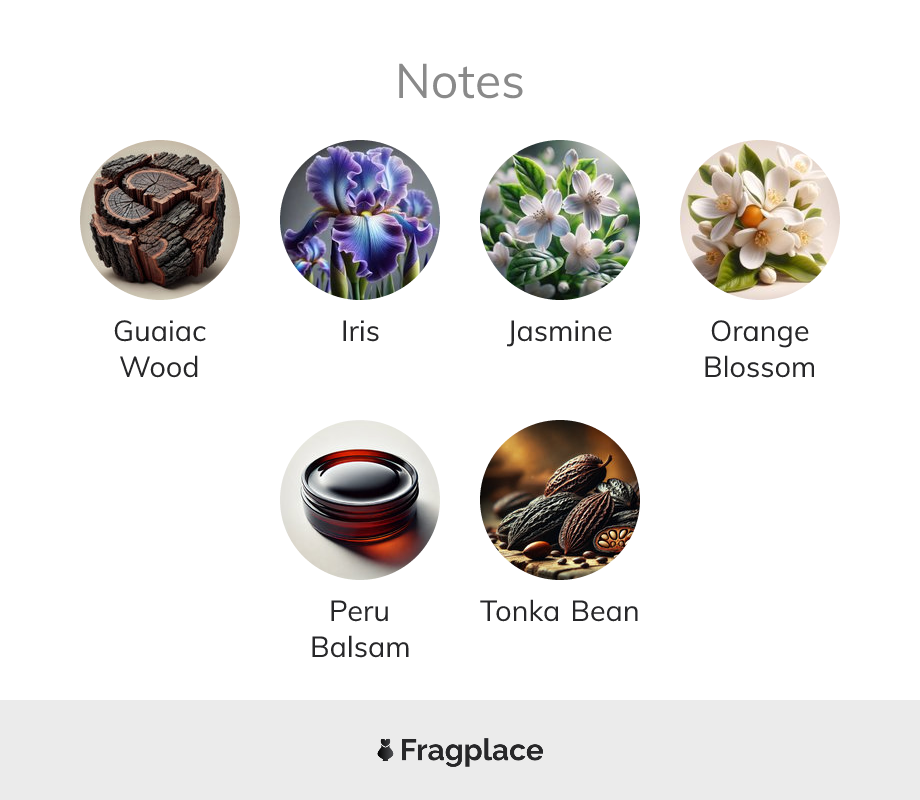Select the Iris text label
Image resolution: width=920 pixels, height=800 pixels.
click(x=360, y=332)
